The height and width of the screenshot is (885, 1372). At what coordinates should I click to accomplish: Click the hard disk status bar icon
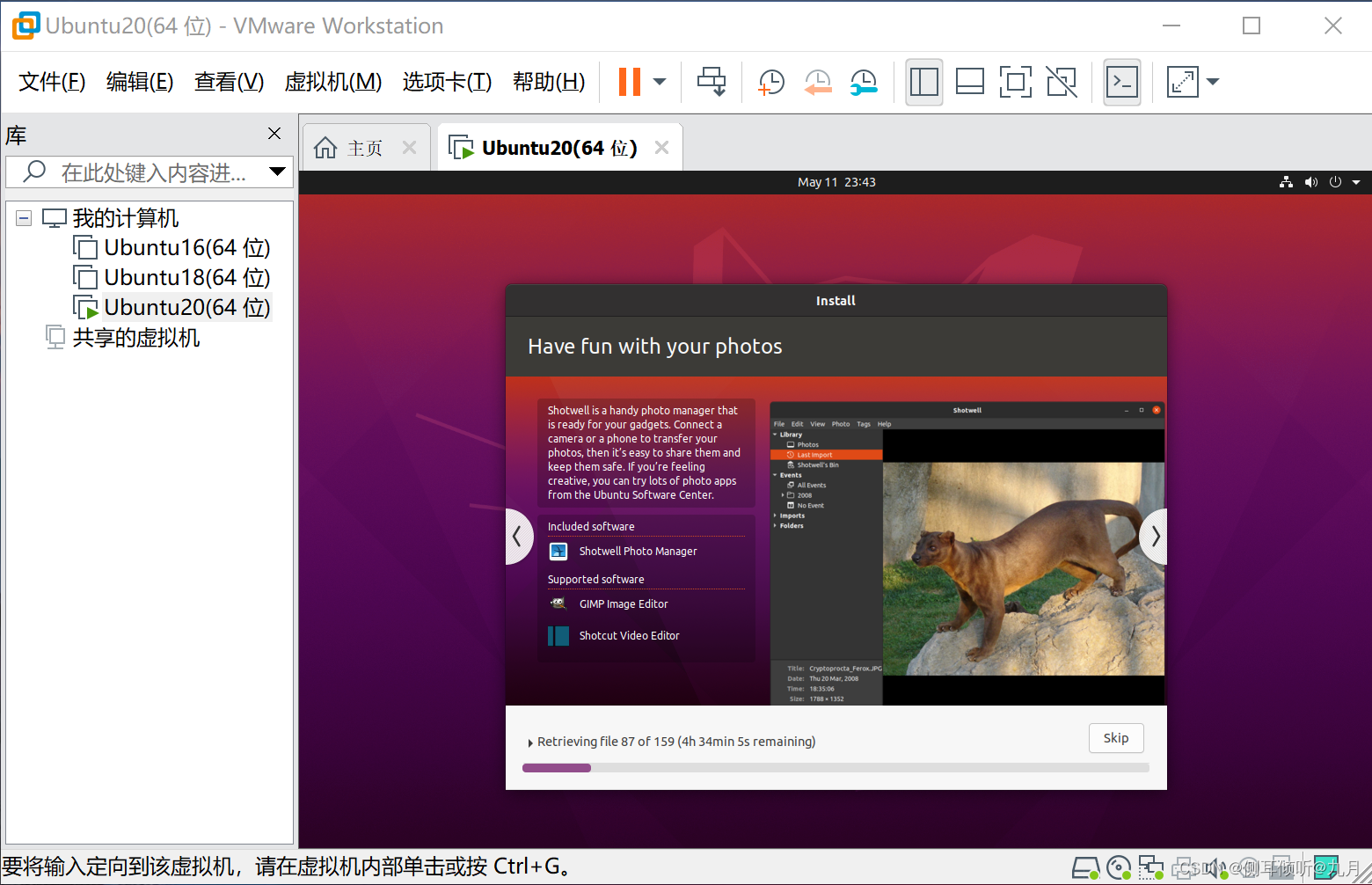(x=1086, y=868)
